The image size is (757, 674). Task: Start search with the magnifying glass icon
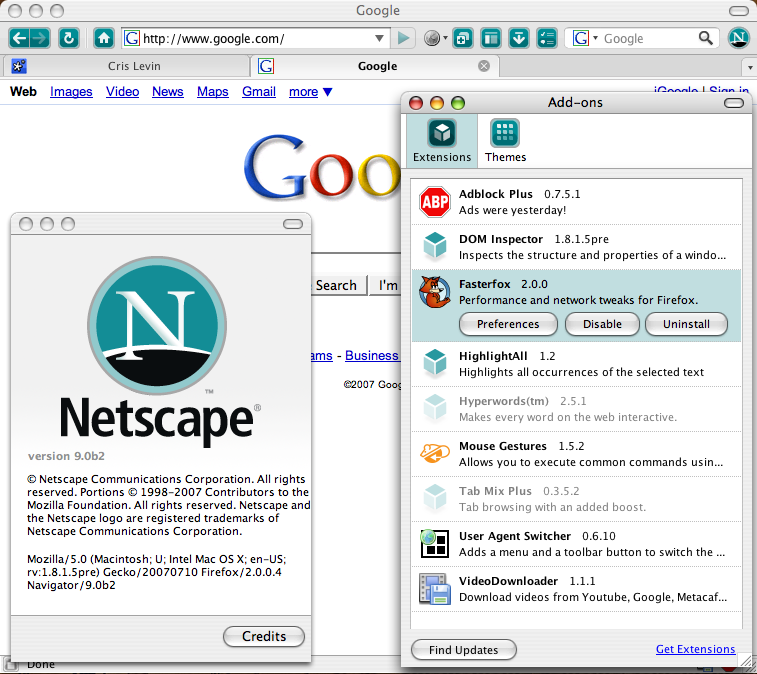click(x=706, y=38)
